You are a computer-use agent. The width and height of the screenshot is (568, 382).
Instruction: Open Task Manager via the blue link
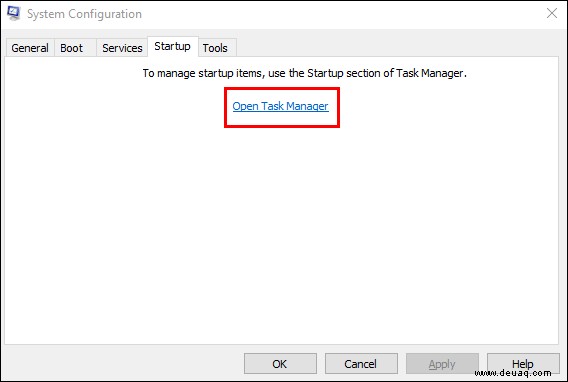tap(280, 106)
